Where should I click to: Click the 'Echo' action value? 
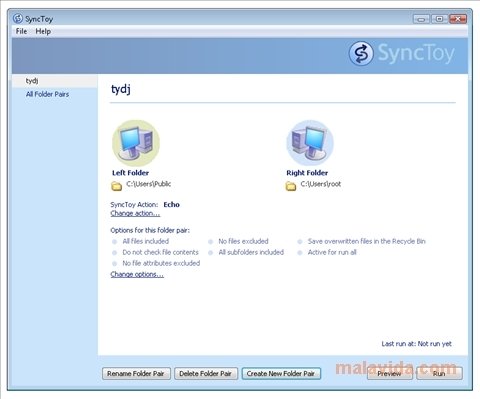pyautogui.click(x=171, y=205)
